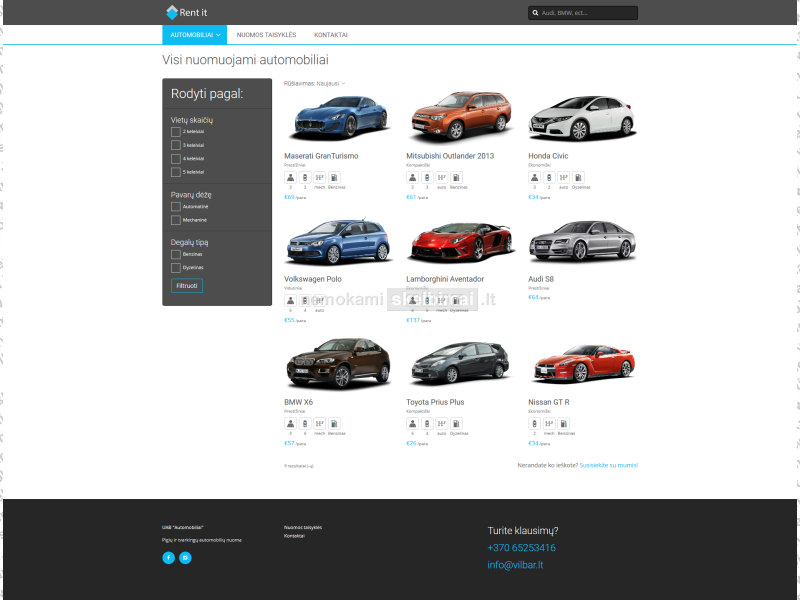The height and width of the screenshot is (600, 800).
Task: Open the KONTAKTAI menu item
Action: pyautogui.click(x=331, y=35)
